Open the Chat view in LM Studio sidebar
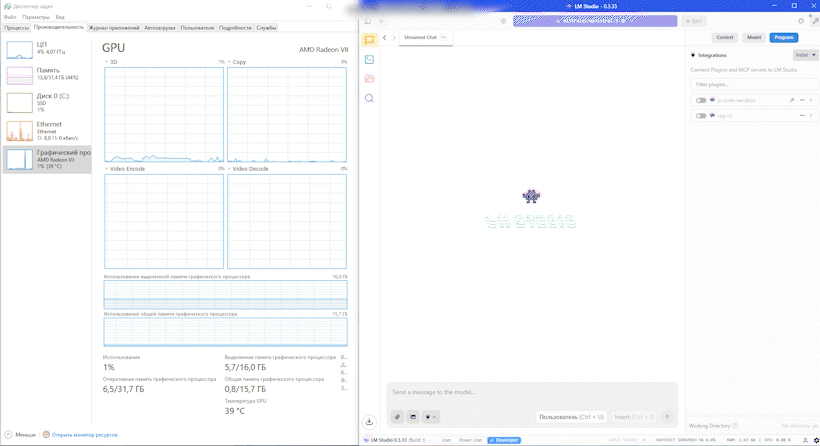This screenshot has width=820, height=446. pos(369,40)
